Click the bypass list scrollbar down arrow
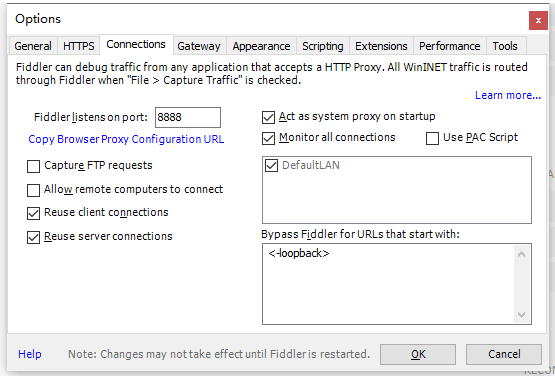This screenshot has width=555, height=376. (521, 314)
